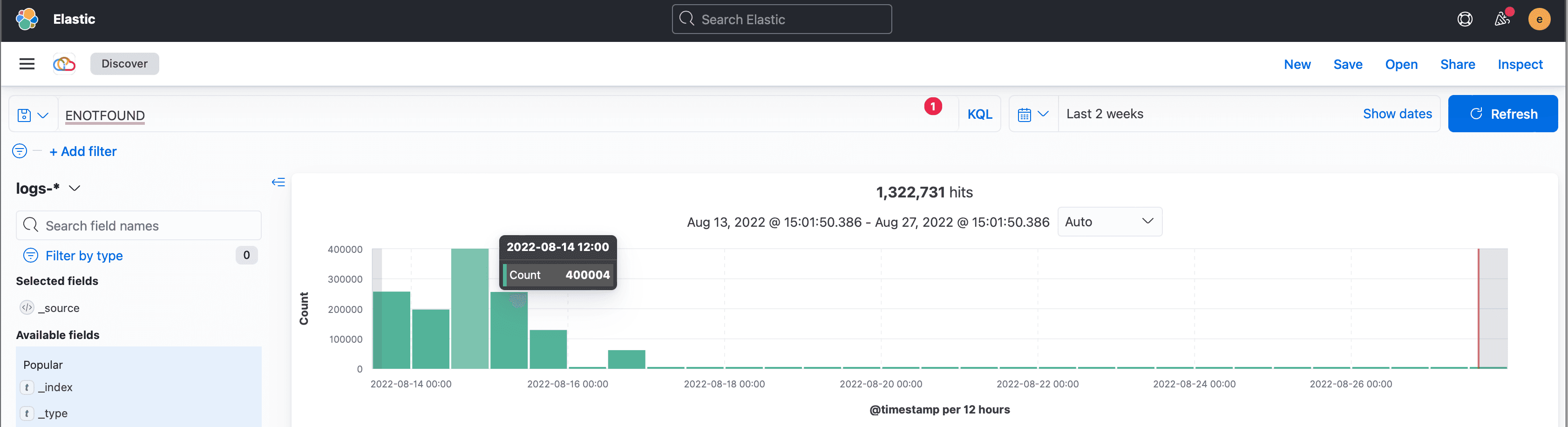Screen dimensions: 1568x427
Task: Open the Auto interval dropdown
Action: click(1109, 222)
